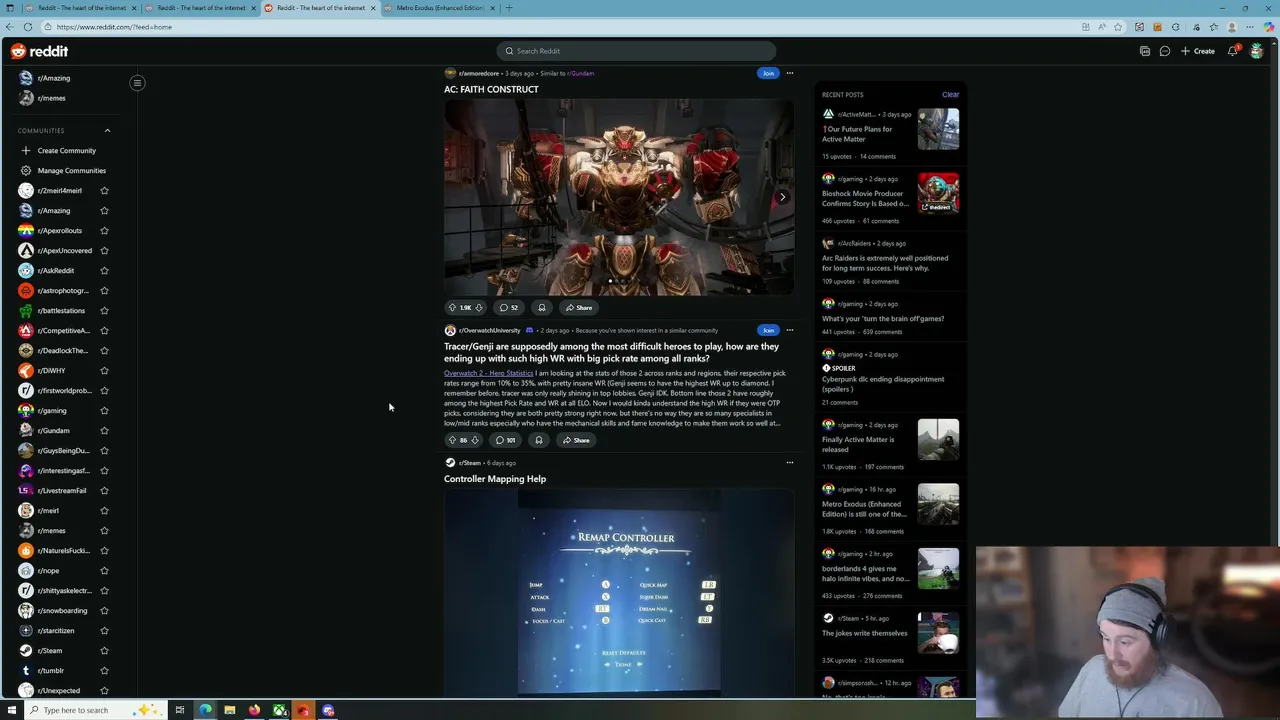Upvote the Tracer/Genji Overwatch post
Screen dimensions: 1280x720
pyautogui.click(x=451, y=440)
